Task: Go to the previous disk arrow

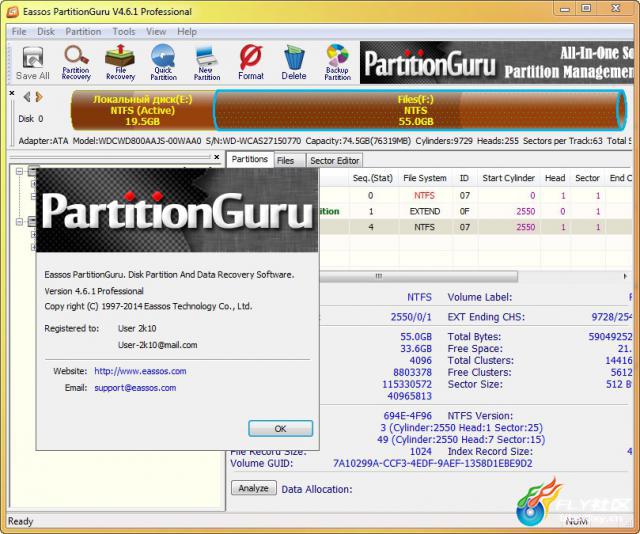Action: pyautogui.click(x=27, y=97)
